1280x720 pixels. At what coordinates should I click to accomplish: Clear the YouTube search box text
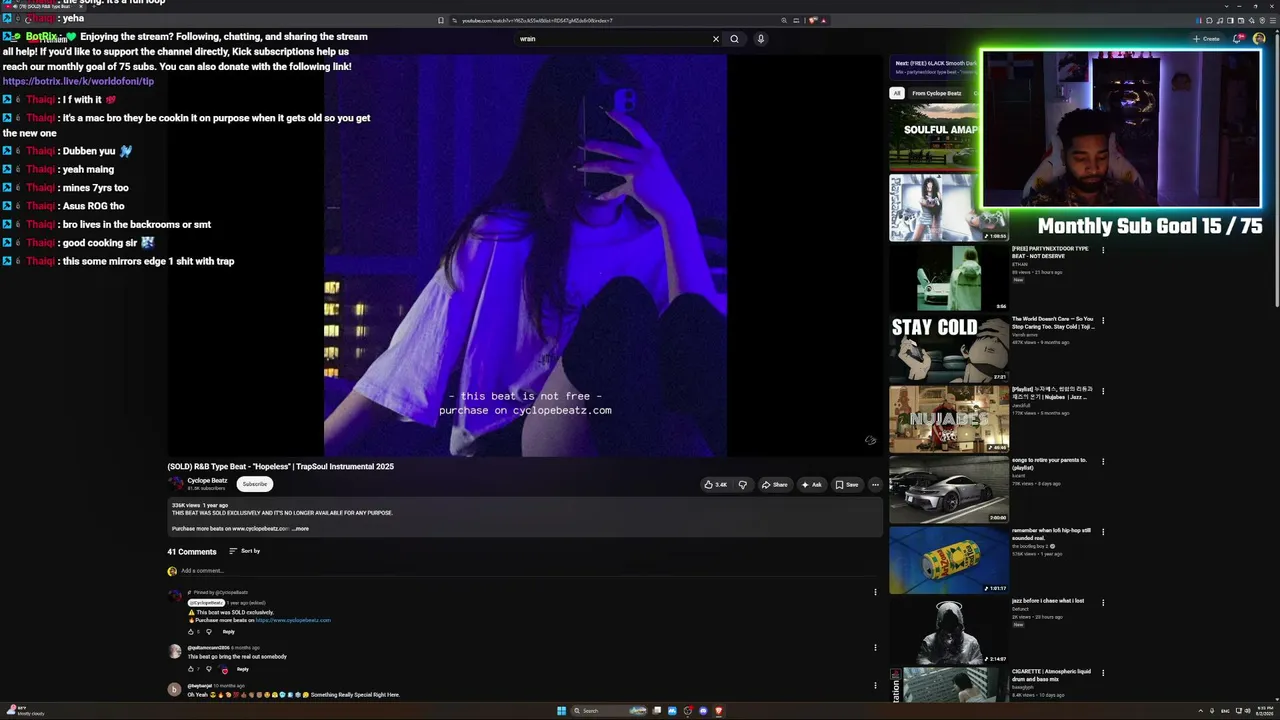click(715, 39)
